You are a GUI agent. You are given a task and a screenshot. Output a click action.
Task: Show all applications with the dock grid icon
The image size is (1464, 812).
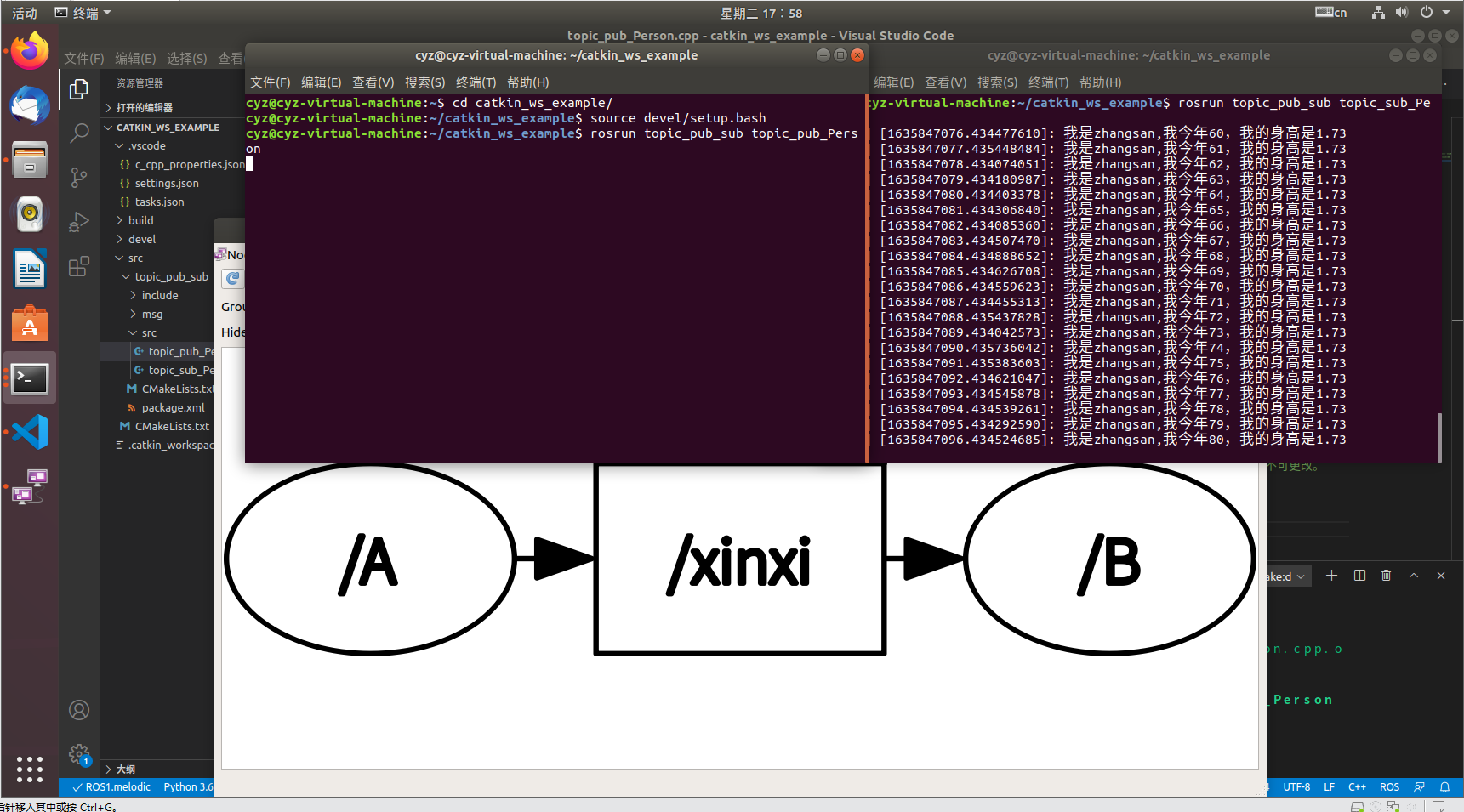tap(30, 769)
